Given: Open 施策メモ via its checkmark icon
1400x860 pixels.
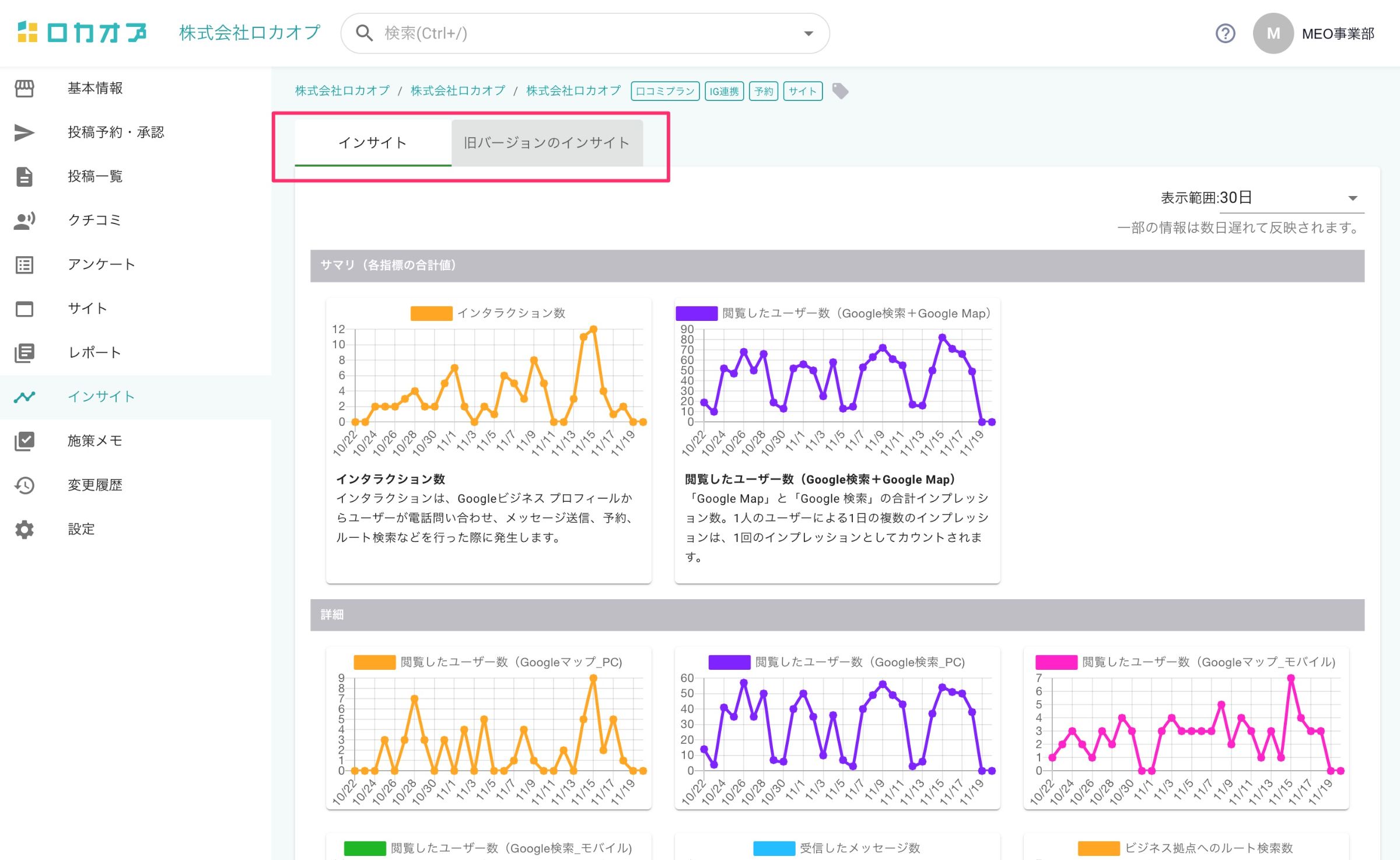Looking at the screenshot, I should [x=24, y=441].
